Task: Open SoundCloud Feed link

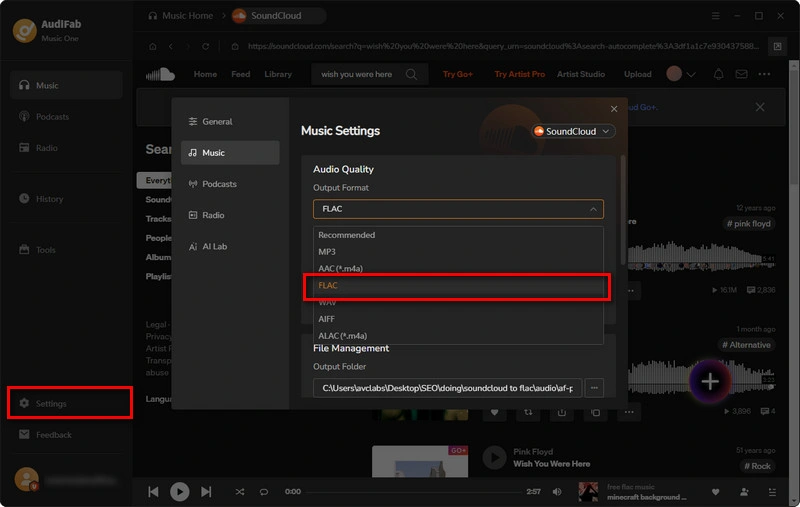Action: tap(240, 74)
